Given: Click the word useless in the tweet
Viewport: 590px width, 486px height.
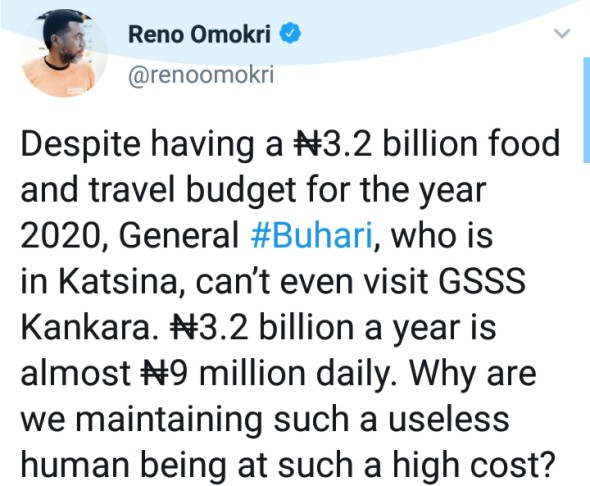Looking at the screenshot, I should [449, 419].
